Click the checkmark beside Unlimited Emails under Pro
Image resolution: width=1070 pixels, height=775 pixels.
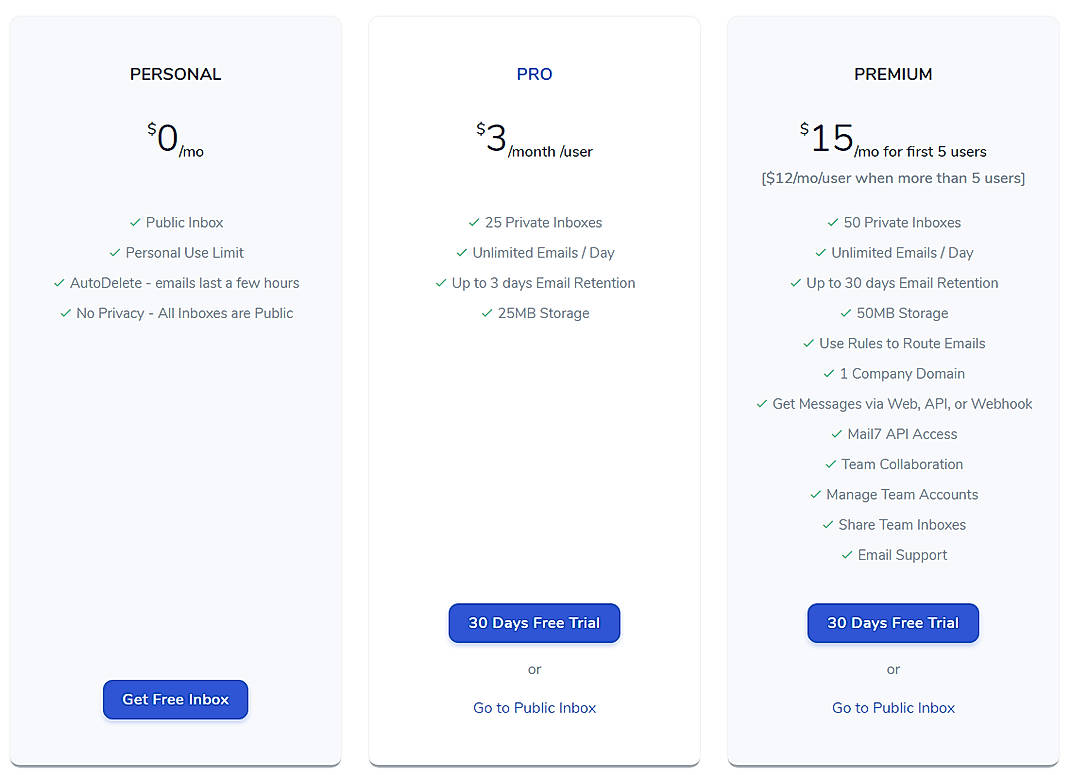[461, 252]
